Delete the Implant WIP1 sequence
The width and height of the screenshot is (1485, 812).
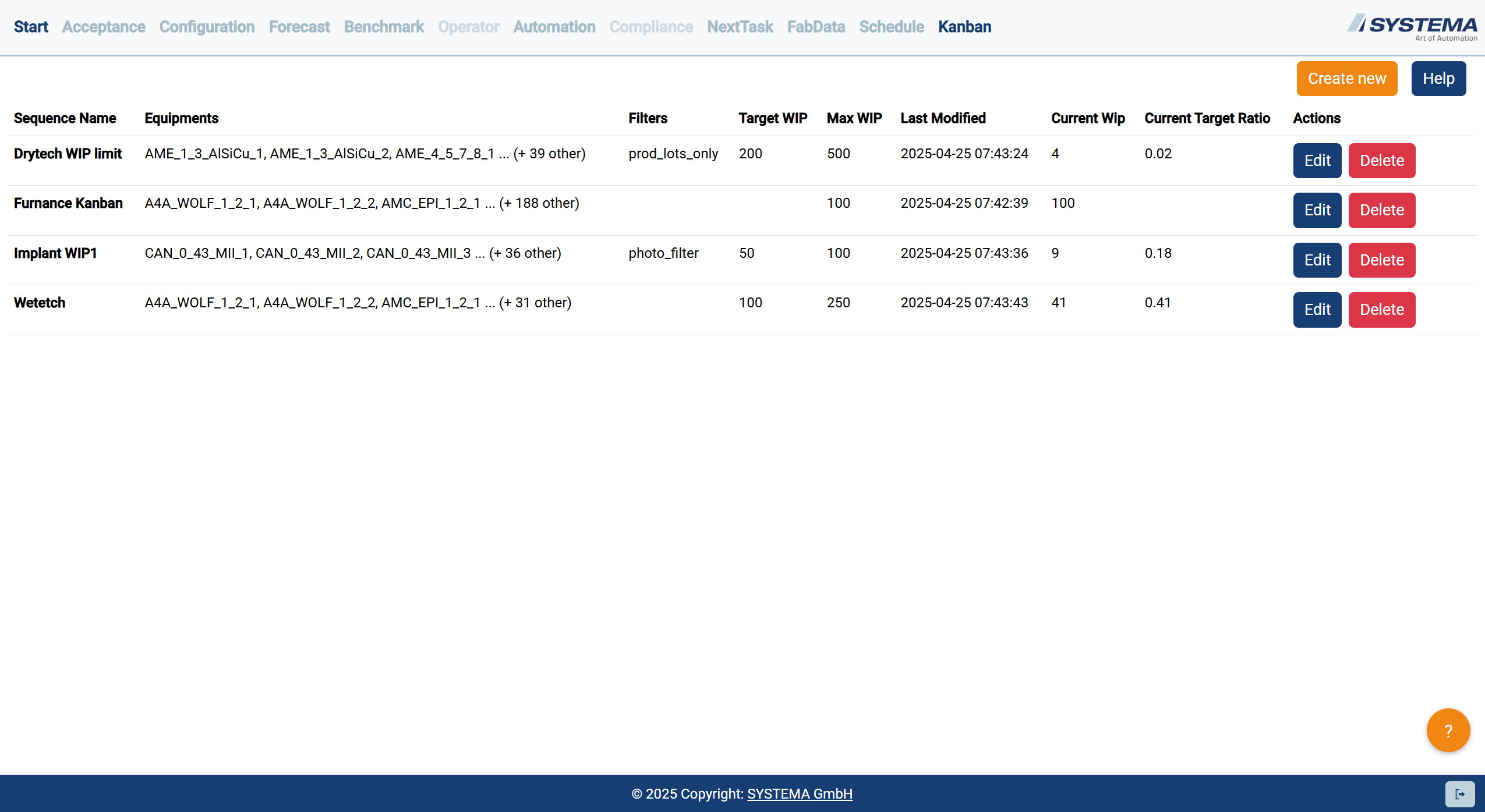pyautogui.click(x=1381, y=260)
